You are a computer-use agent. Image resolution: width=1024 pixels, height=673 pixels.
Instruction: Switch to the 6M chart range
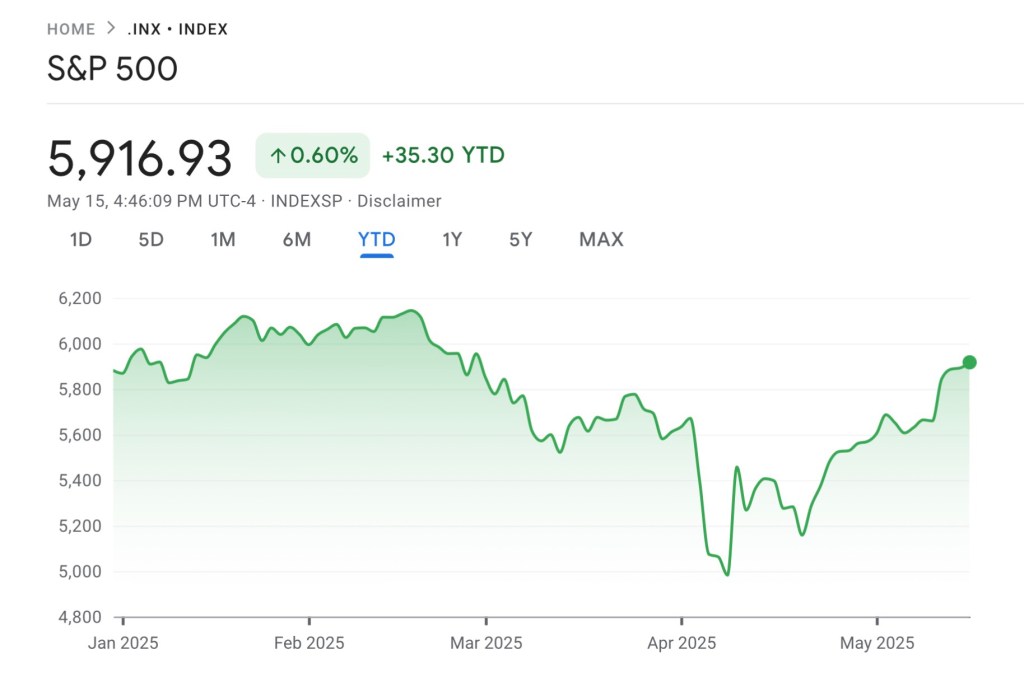[297, 239]
